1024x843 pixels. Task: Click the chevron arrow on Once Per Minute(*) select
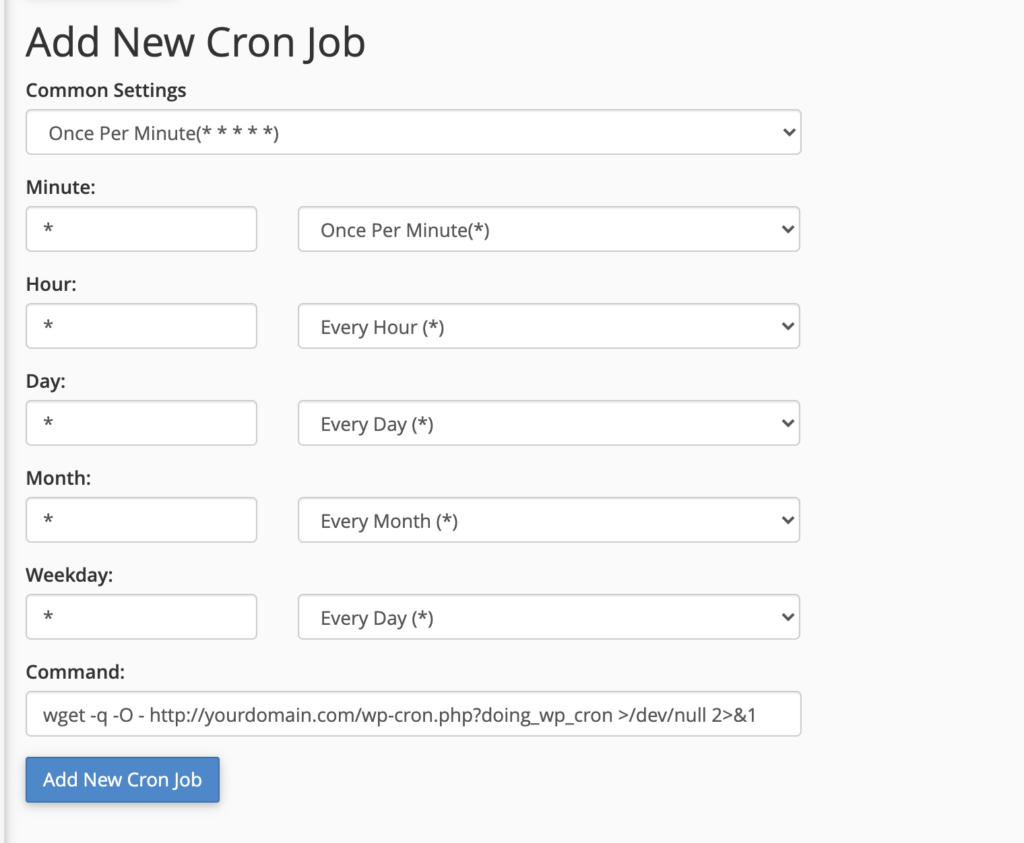(788, 230)
